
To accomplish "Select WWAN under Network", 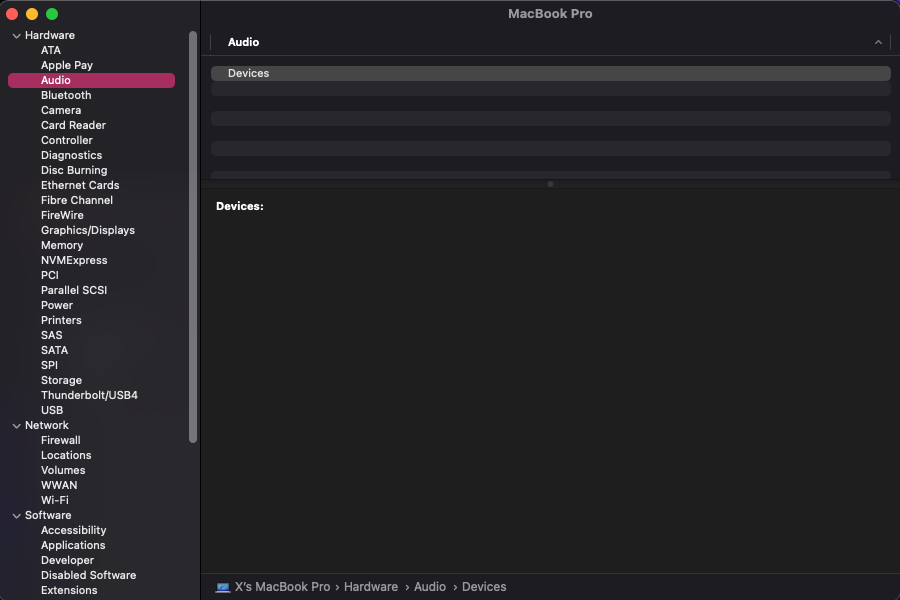I will pyautogui.click(x=59, y=485).
